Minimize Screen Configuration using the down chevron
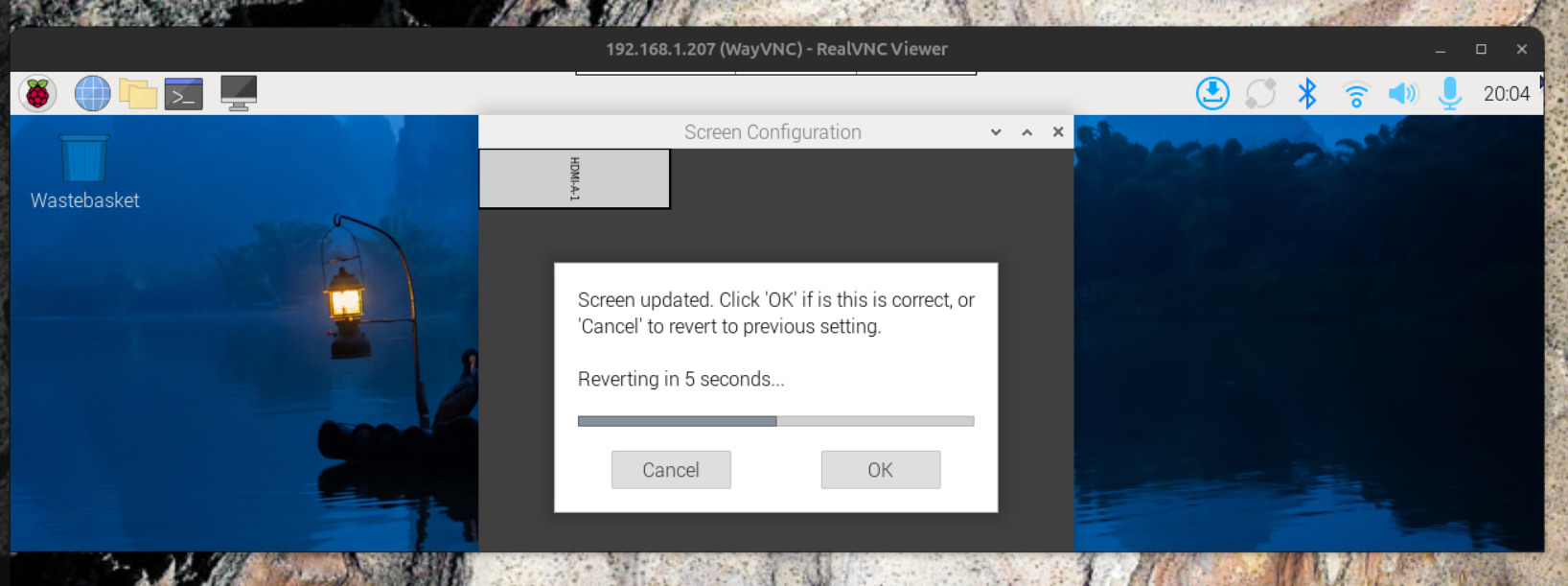Image resolution: width=1568 pixels, height=586 pixels. (996, 132)
